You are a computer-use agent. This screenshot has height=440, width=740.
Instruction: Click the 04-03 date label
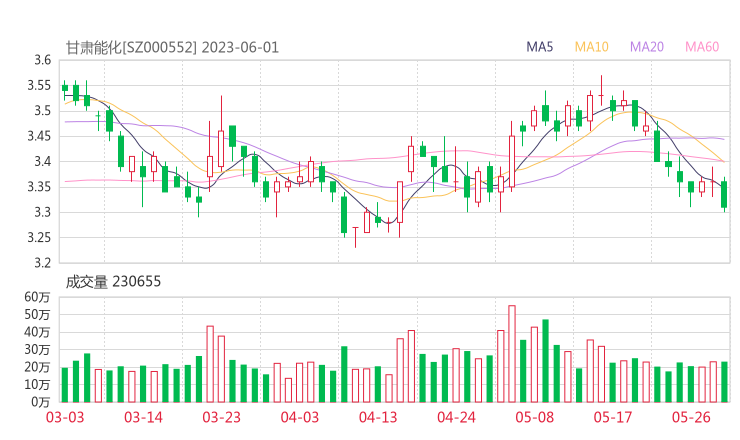pyautogui.click(x=300, y=417)
